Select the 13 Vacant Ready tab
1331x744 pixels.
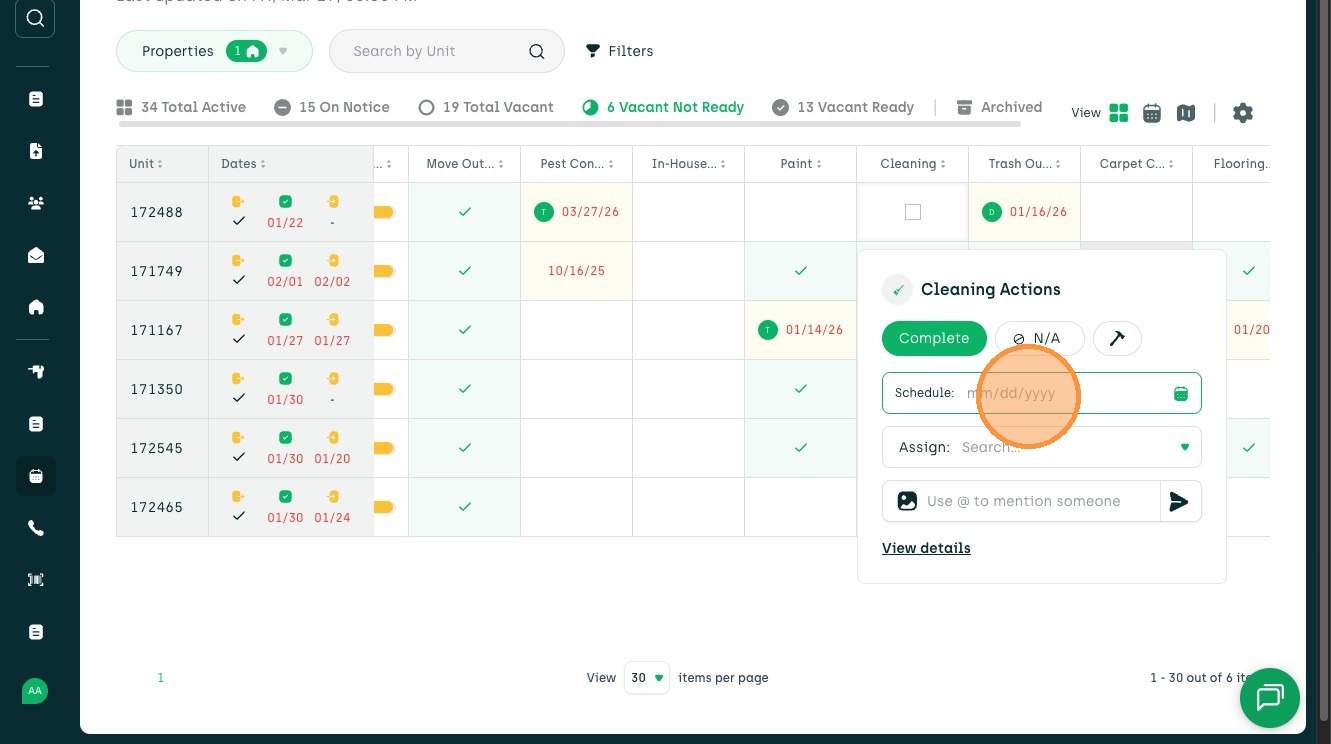click(843, 107)
